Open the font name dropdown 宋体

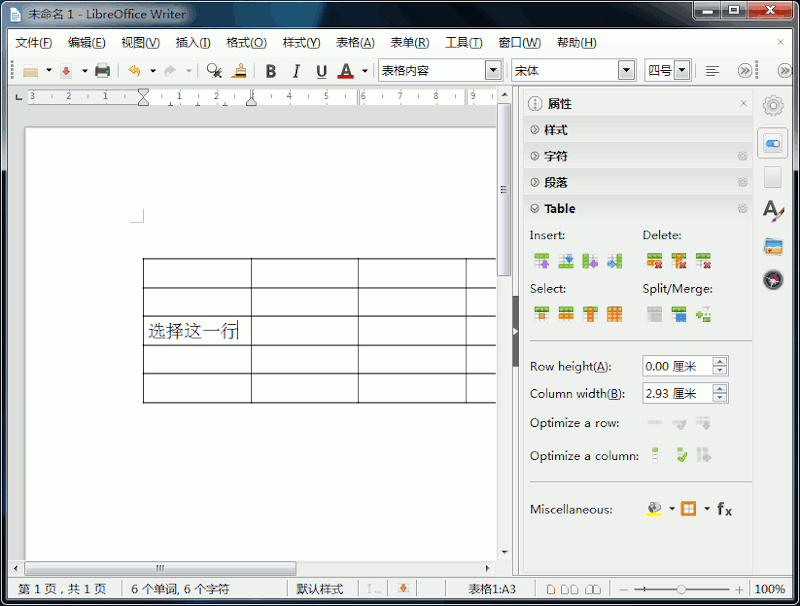(626, 71)
